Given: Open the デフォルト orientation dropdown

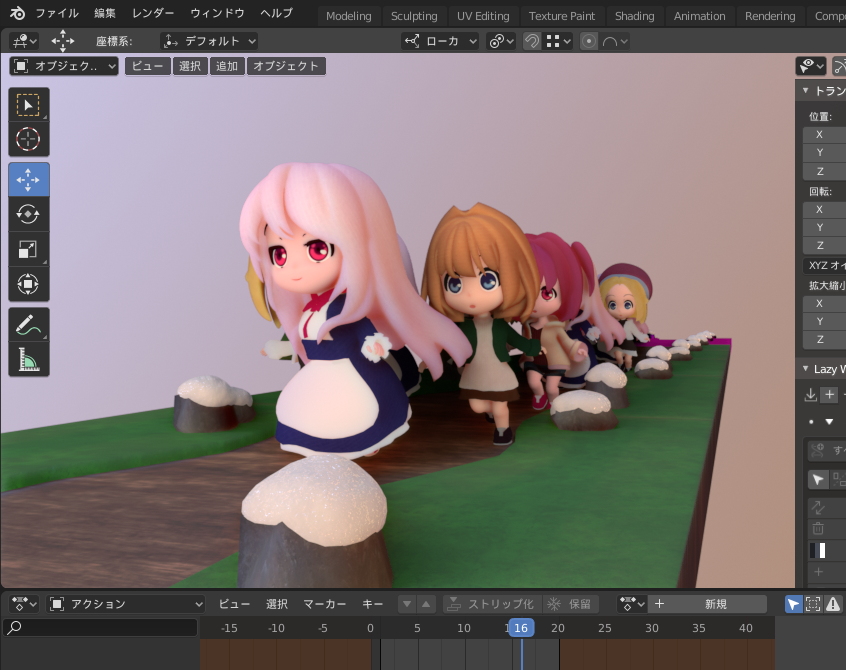Looking at the screenshot, I should (209, 41).
